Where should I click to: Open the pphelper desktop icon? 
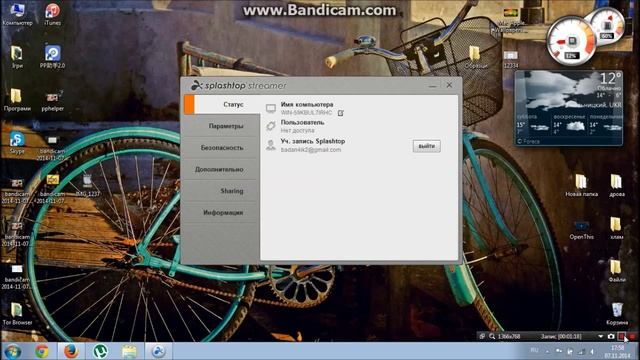tap(53, 101)
